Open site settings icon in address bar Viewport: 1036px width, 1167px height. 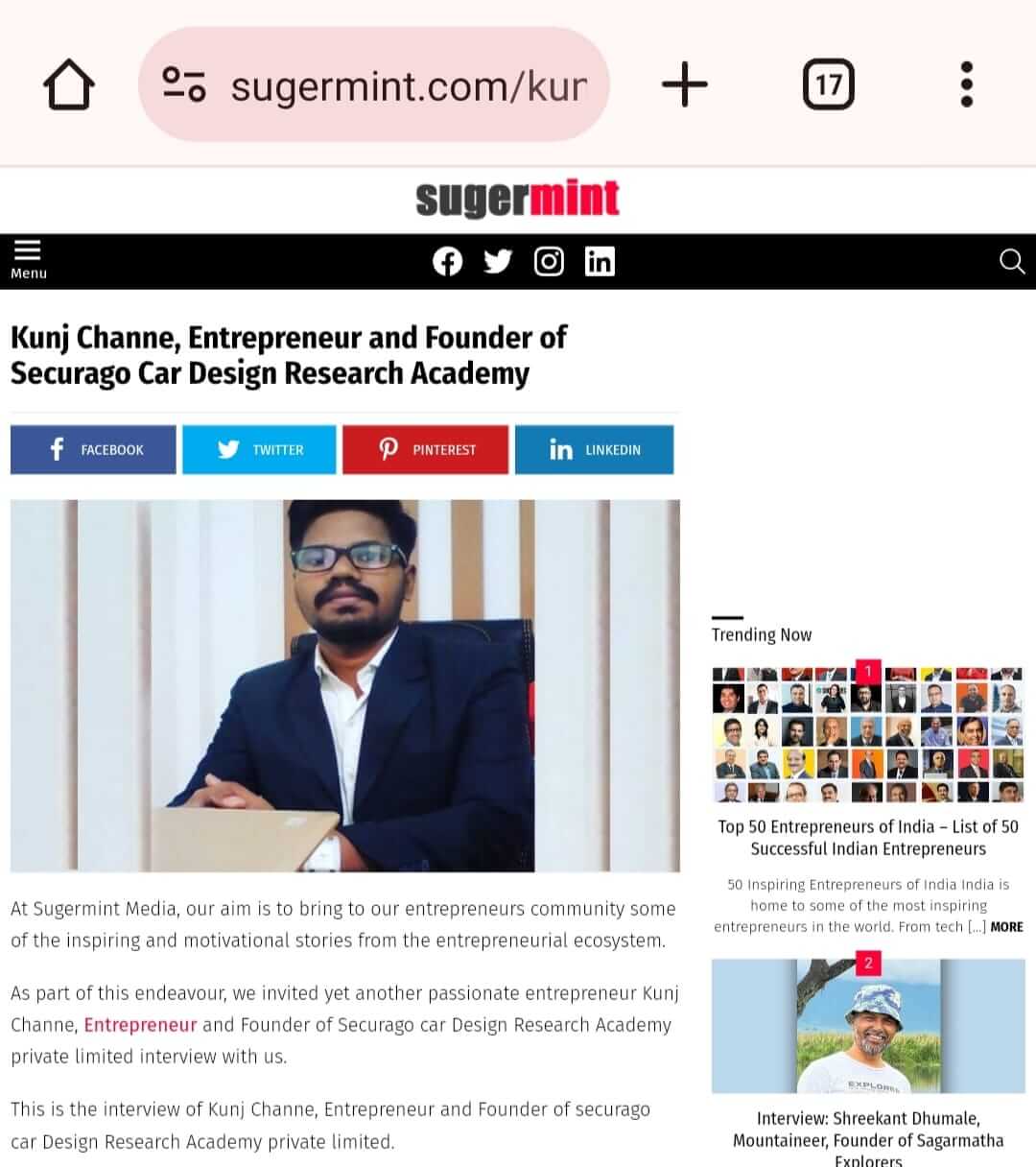(183, 84)
